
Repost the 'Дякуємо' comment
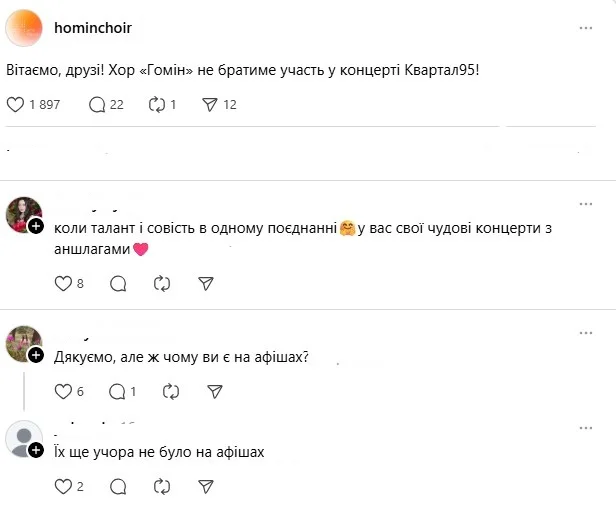pos(162,391)
